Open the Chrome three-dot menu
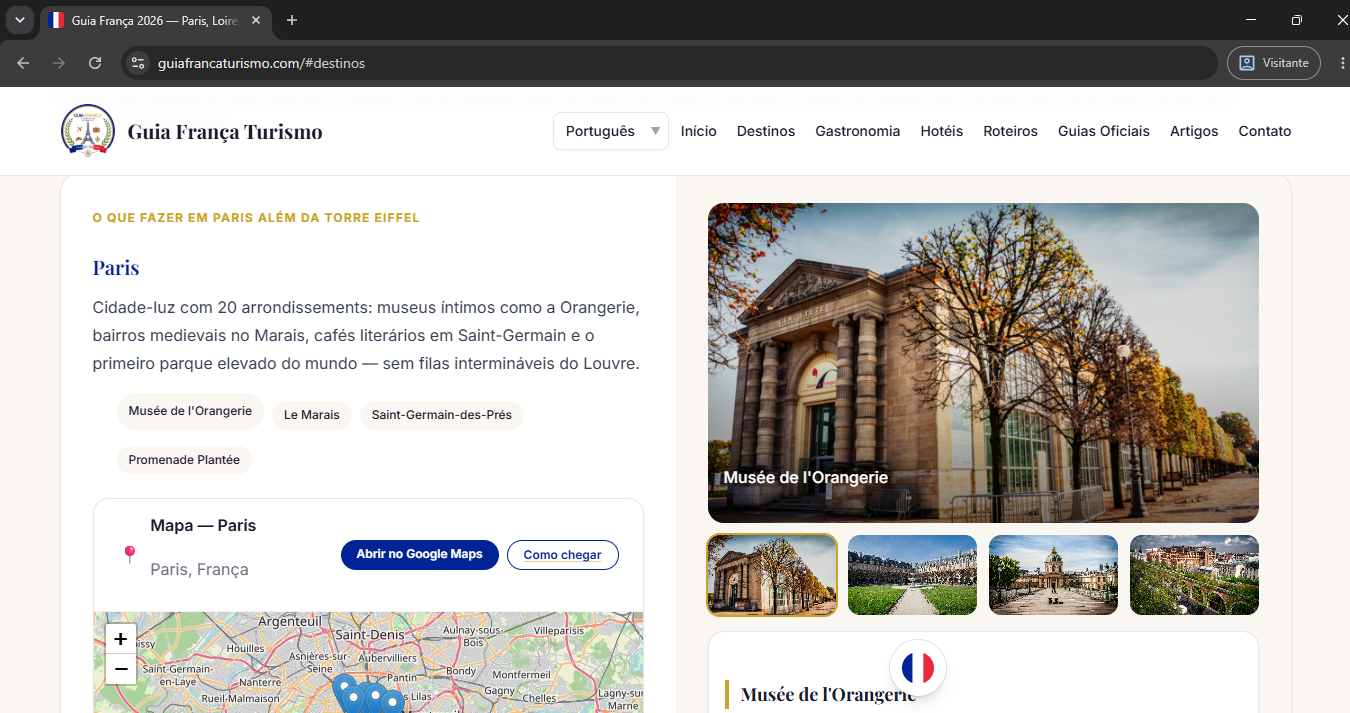The width and height of the screenshot is (1350, 713). coord(1341,63)
